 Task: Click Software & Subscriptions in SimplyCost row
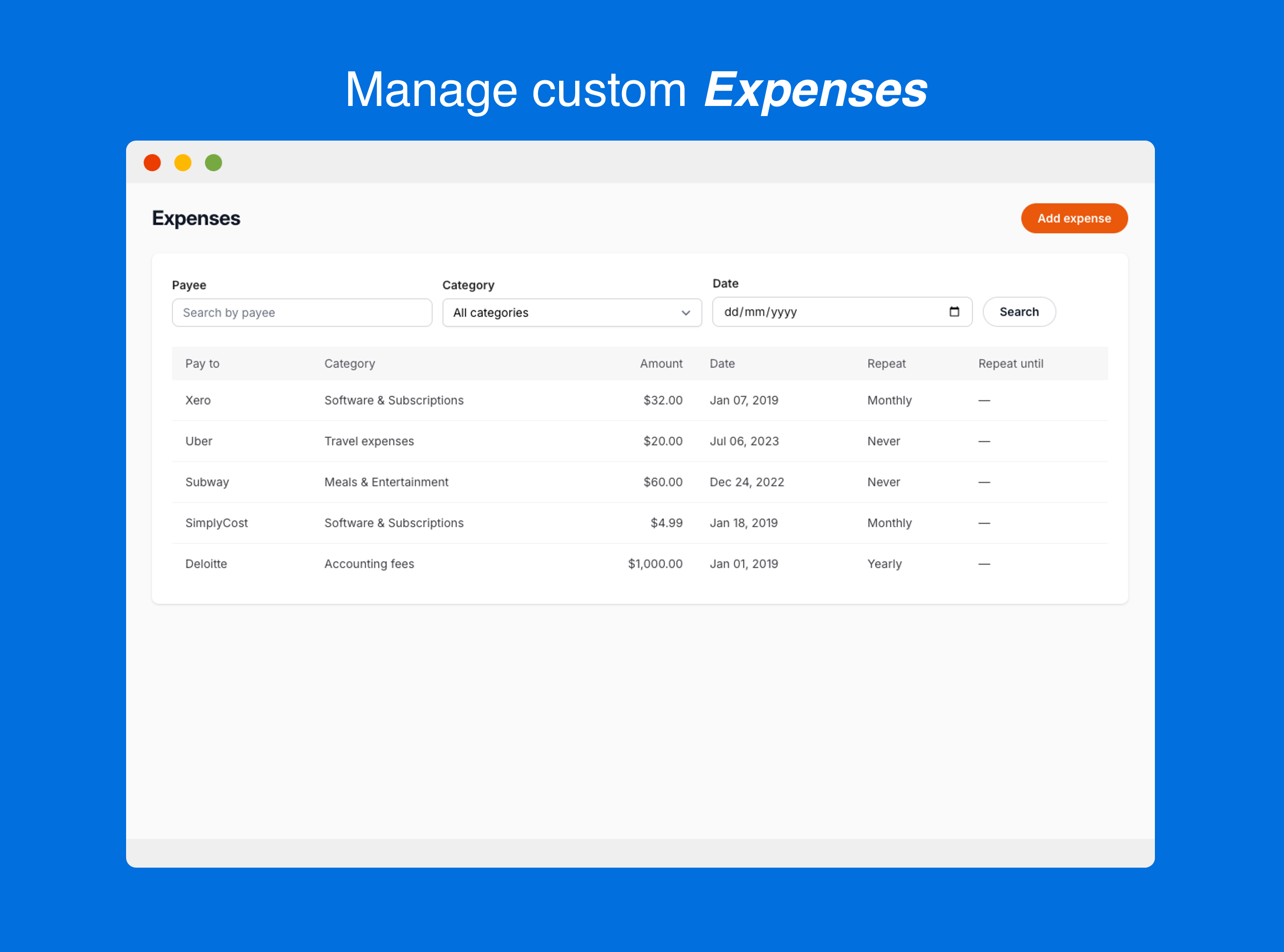pos(394,523)
